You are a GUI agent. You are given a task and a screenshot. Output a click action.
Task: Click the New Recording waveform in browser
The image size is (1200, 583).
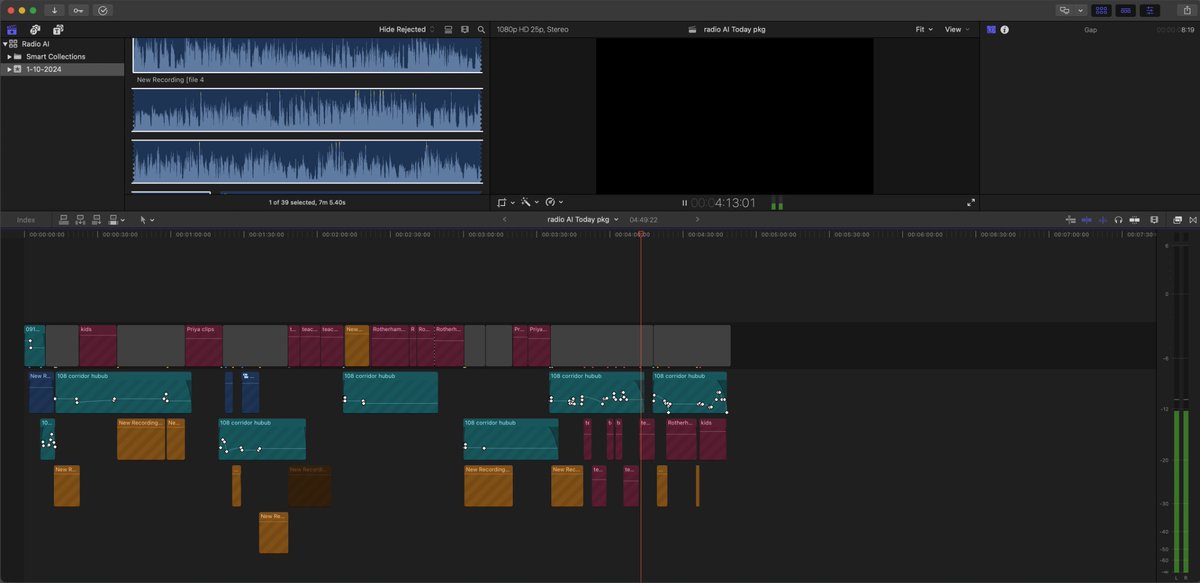point(307,110)
